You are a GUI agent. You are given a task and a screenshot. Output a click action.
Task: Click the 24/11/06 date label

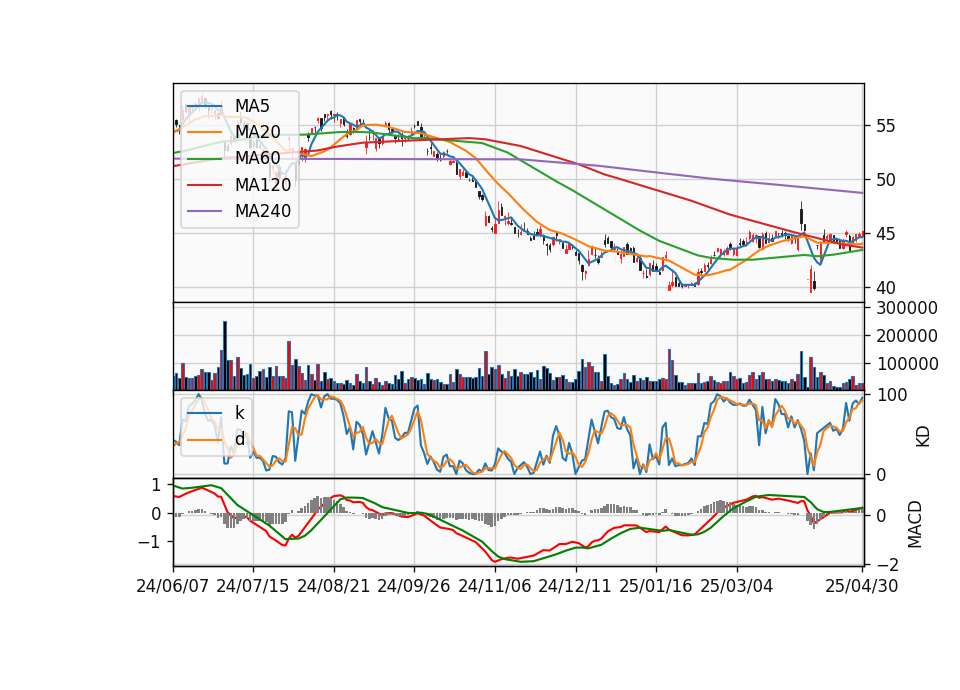click(x=495, y=586)
